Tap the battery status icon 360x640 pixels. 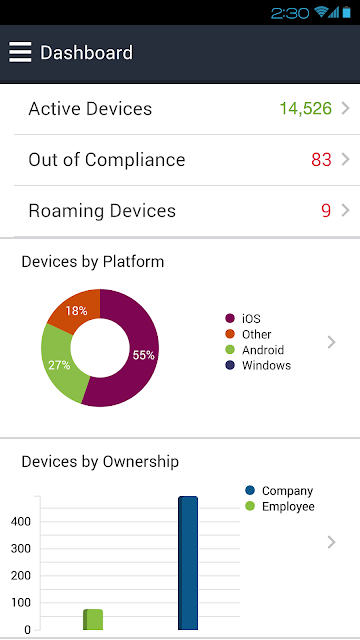347,12
